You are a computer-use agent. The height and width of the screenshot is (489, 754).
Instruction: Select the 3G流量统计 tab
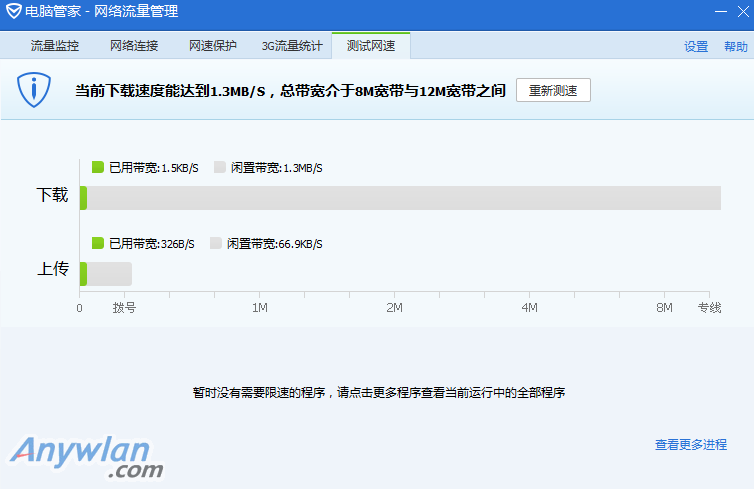coord(292,46)
